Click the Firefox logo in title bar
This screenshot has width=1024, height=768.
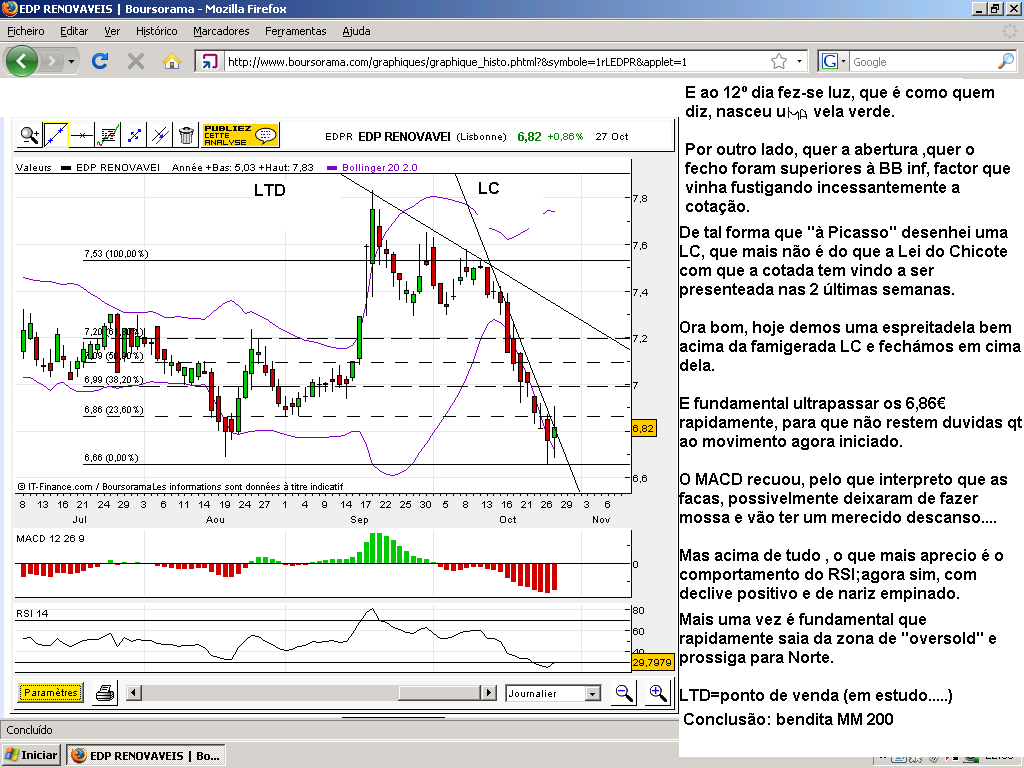(x=9, y=8)
